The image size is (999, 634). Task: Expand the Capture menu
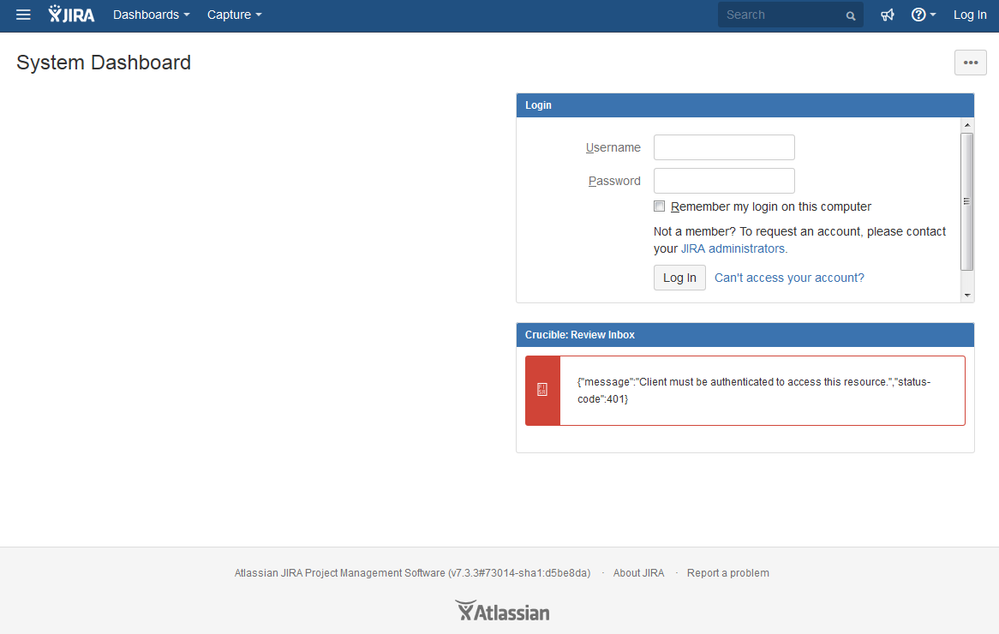(234, 15)
